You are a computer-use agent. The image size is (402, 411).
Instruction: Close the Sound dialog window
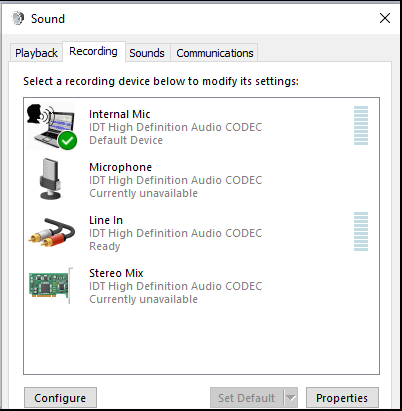click(385, 18)
